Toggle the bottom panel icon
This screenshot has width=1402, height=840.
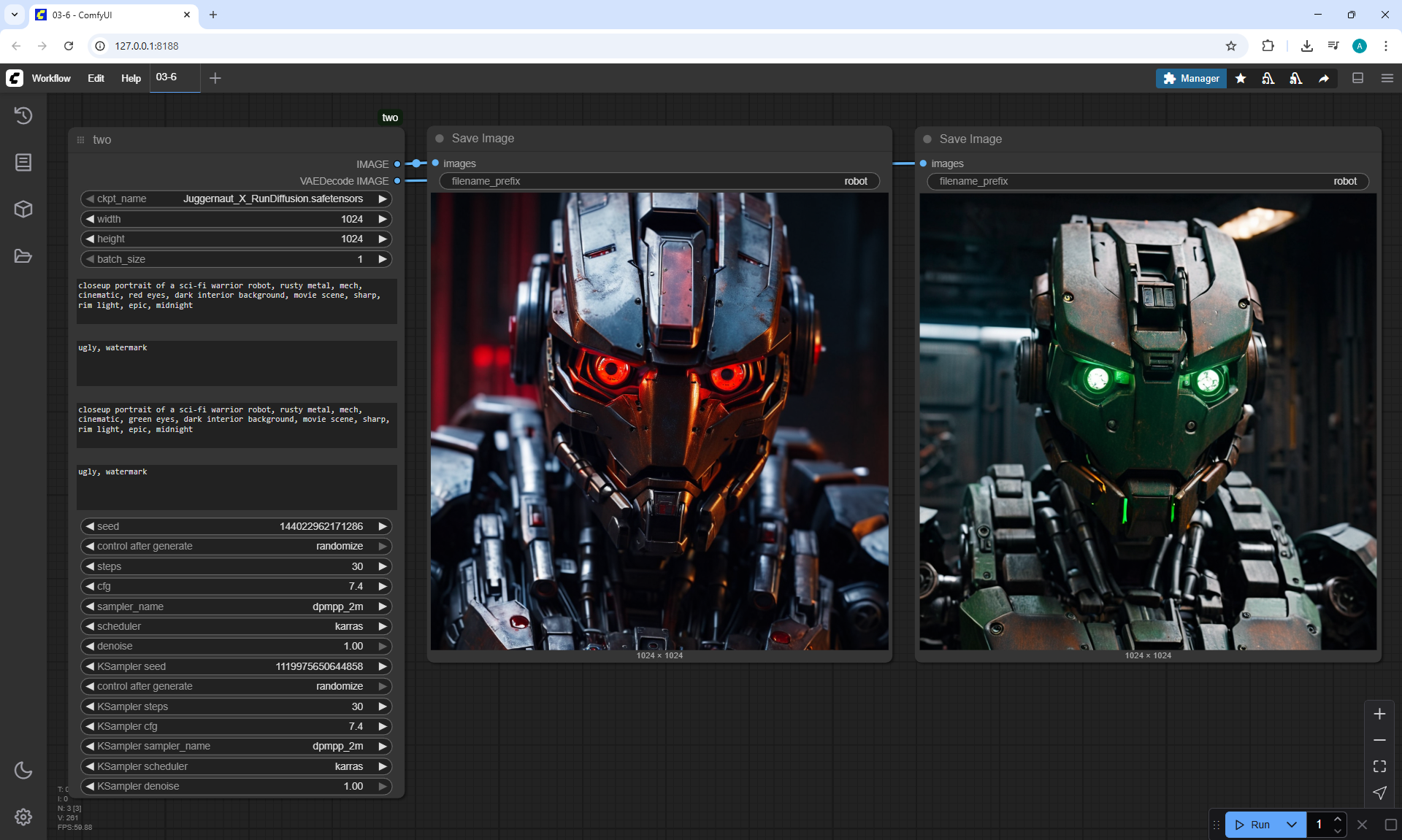(1357, 78)
